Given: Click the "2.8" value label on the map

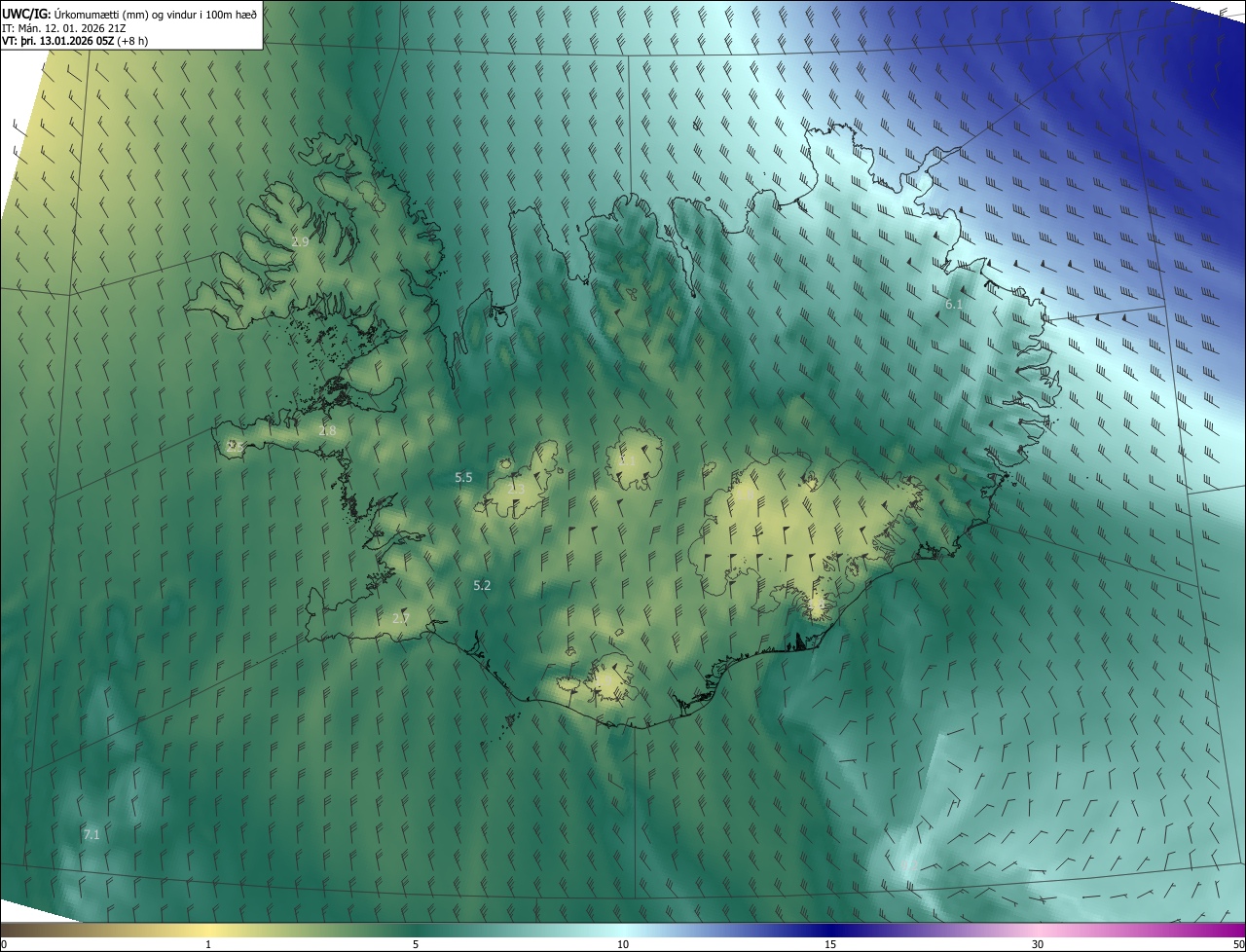Looking at the screenshot, I should [327, 430].
